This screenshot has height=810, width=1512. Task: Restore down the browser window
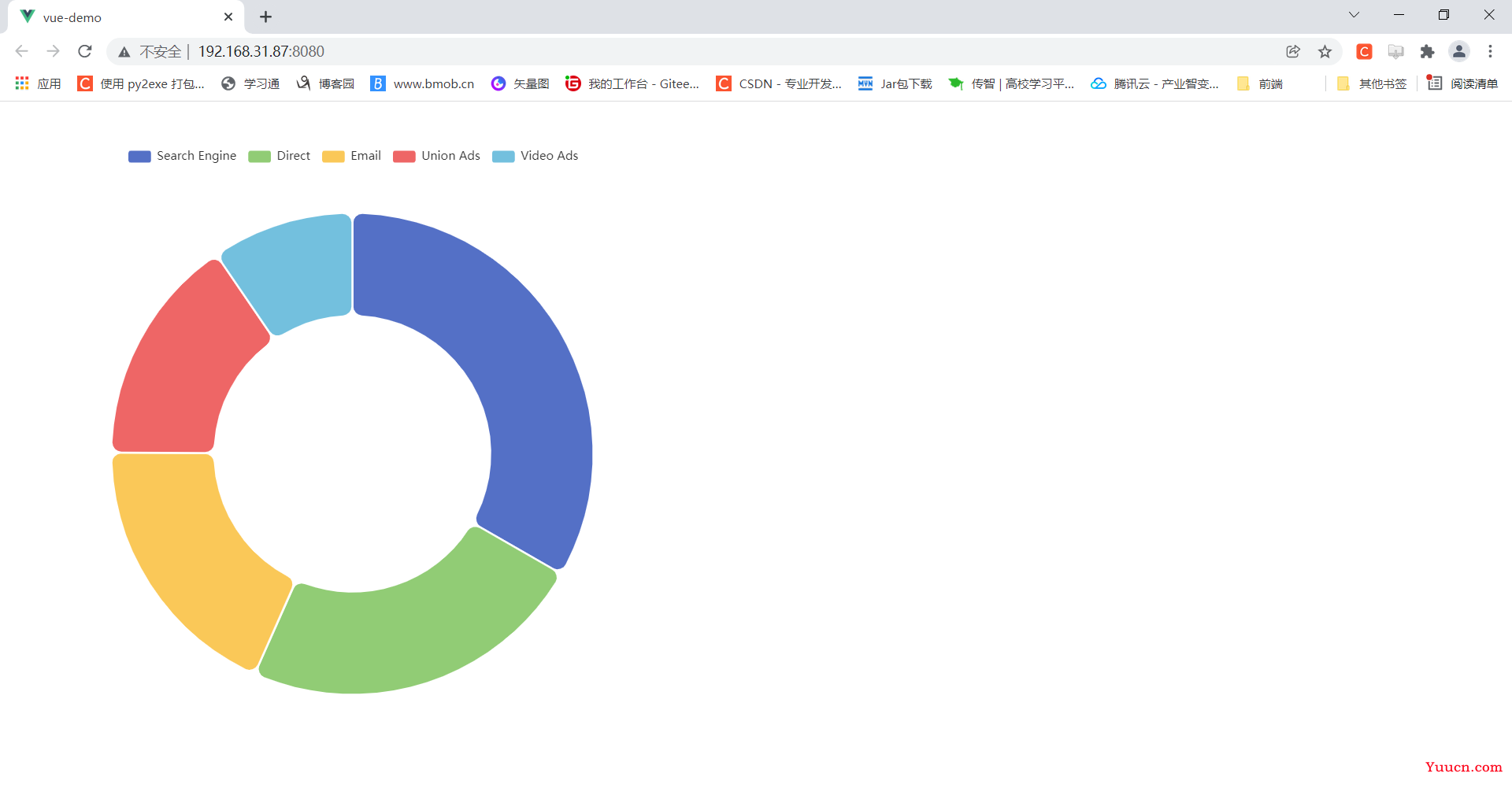[1443, 15]
